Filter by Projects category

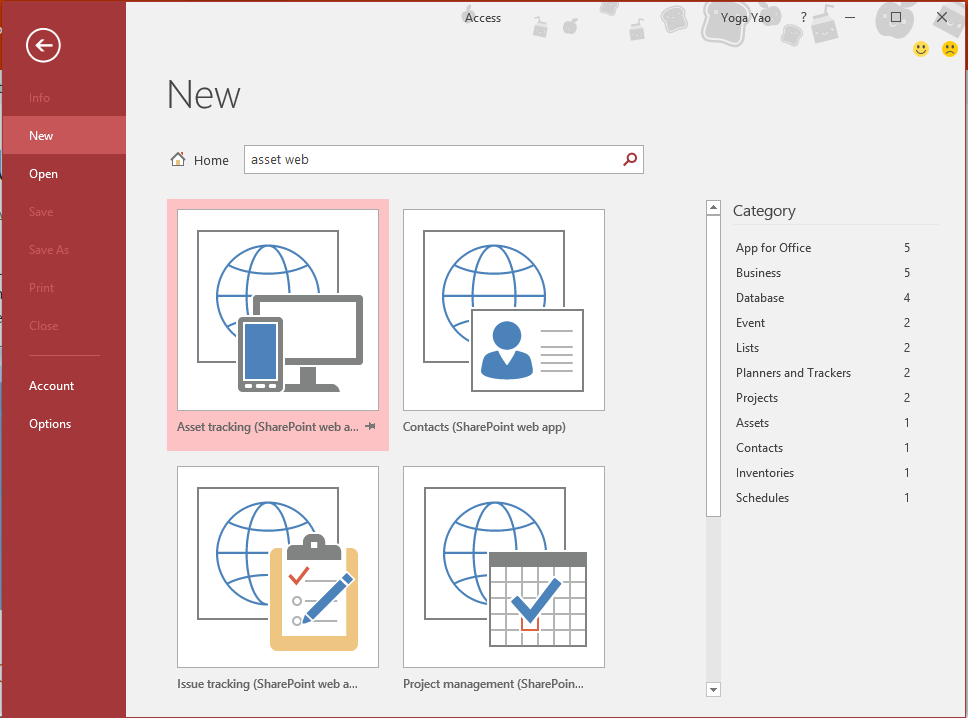coord(823,398)
